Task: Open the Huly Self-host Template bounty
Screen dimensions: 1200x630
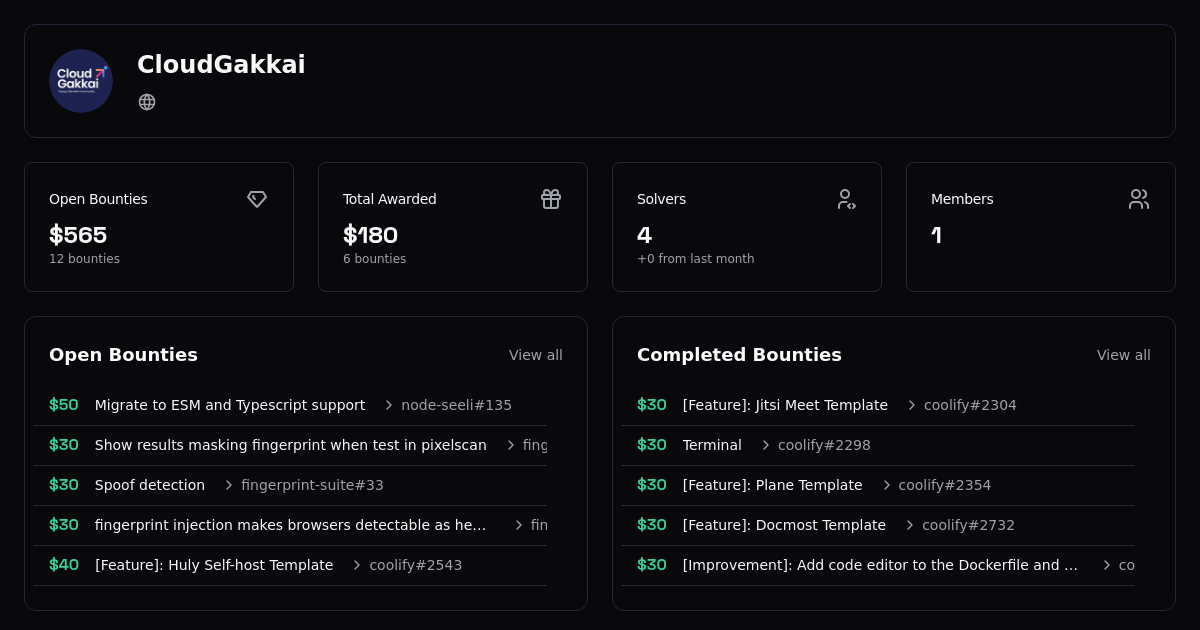Action: (214, 565)
